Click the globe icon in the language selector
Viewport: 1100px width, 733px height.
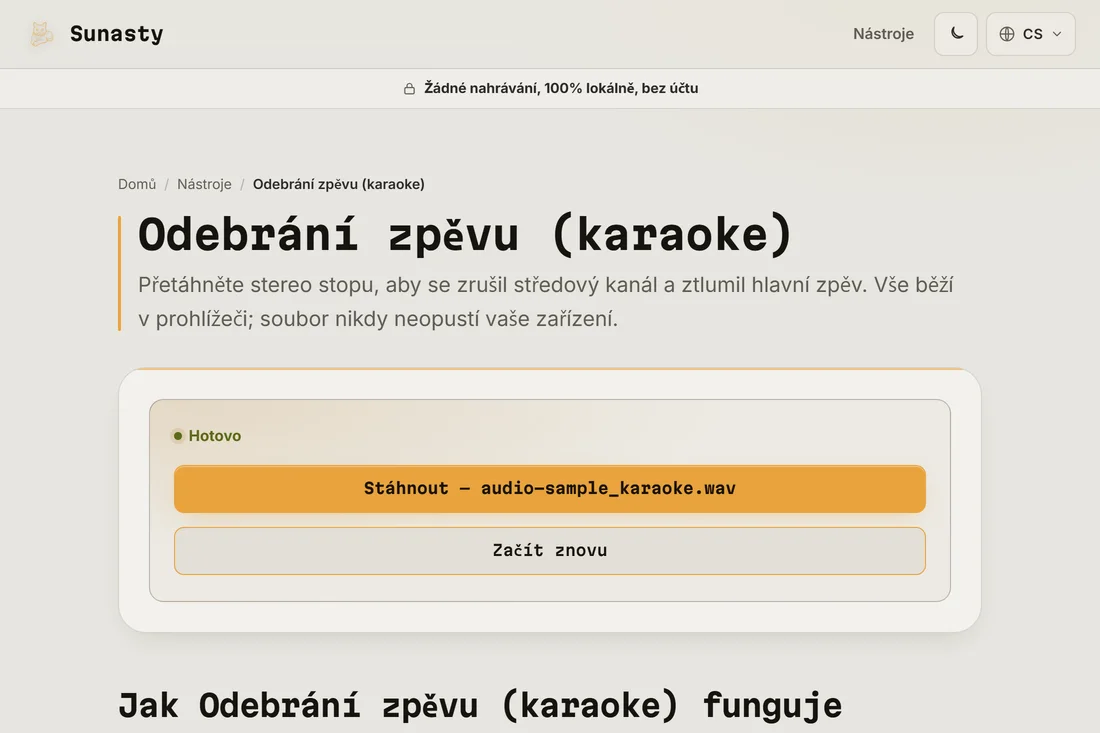click(x=1007, y=34)
